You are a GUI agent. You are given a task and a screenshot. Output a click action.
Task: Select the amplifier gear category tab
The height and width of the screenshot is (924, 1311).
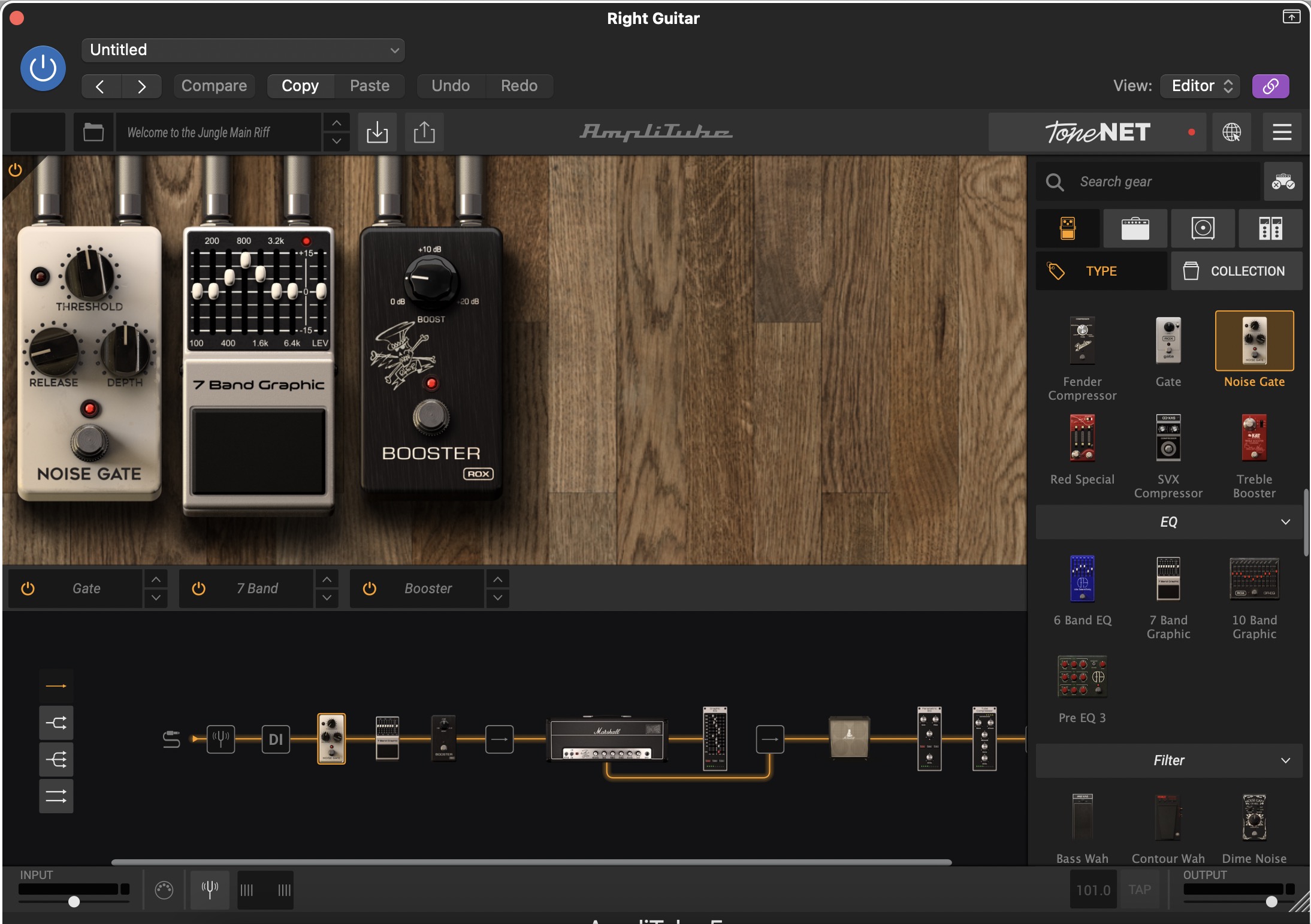point(1135,228)
